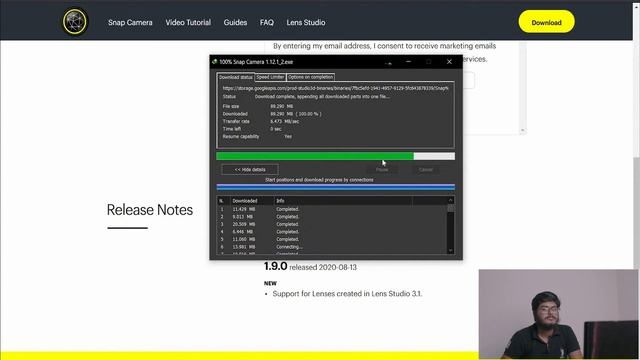Open the Options on completion tab
This screenshot has width=640, height=360.
[310, 77]
